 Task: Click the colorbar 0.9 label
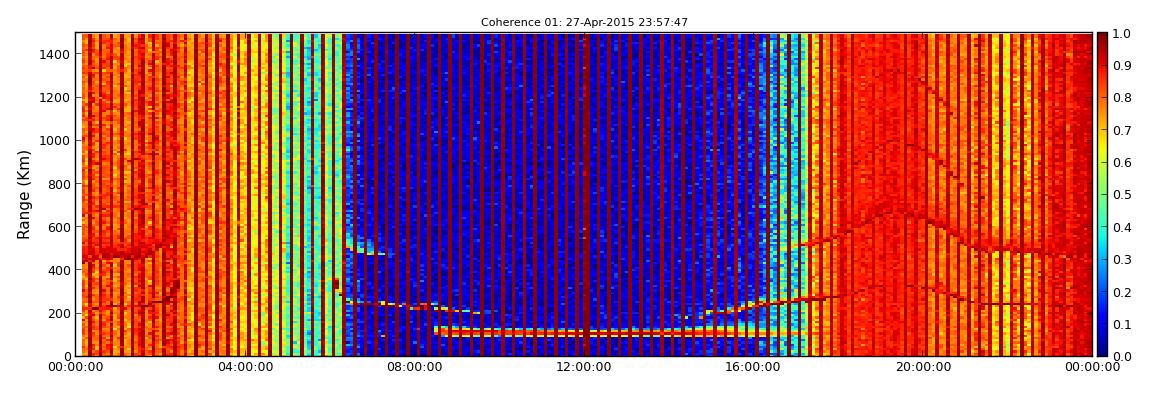pos(1121,66)
